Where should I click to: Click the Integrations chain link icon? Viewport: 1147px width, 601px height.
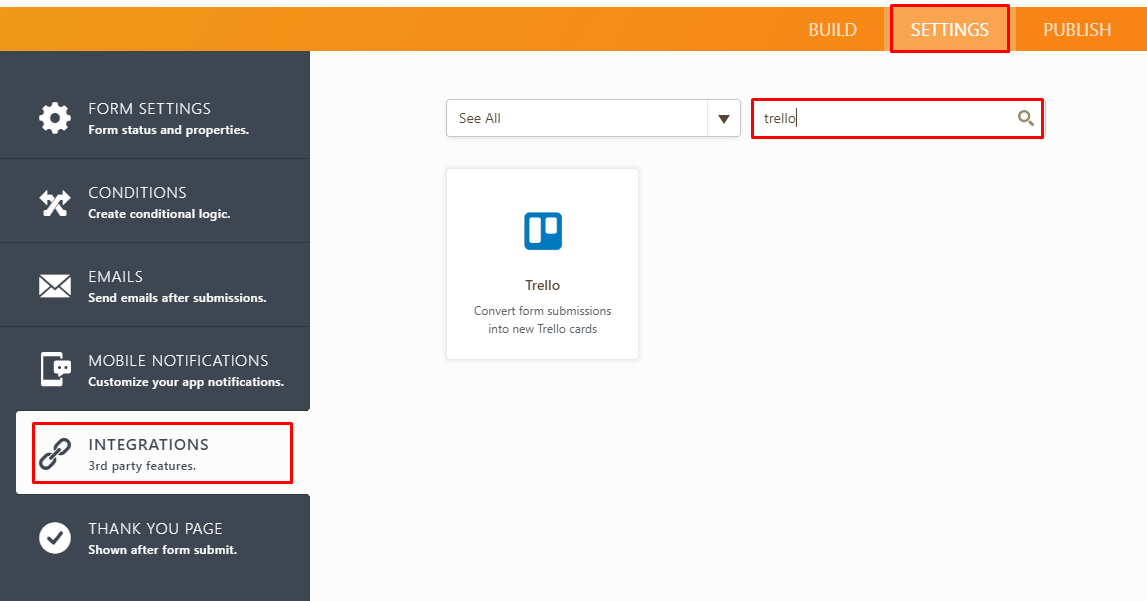[x=55, y=453]
